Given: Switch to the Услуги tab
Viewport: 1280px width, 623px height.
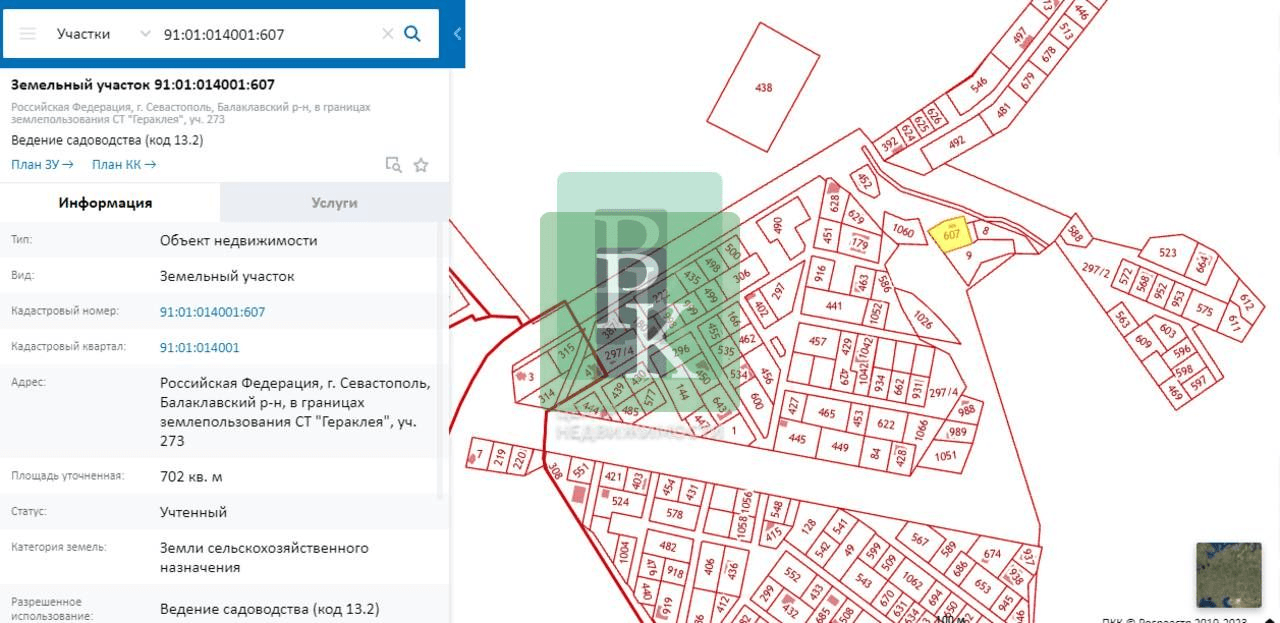Looking at the screenshot, I should tap(334, 202).
